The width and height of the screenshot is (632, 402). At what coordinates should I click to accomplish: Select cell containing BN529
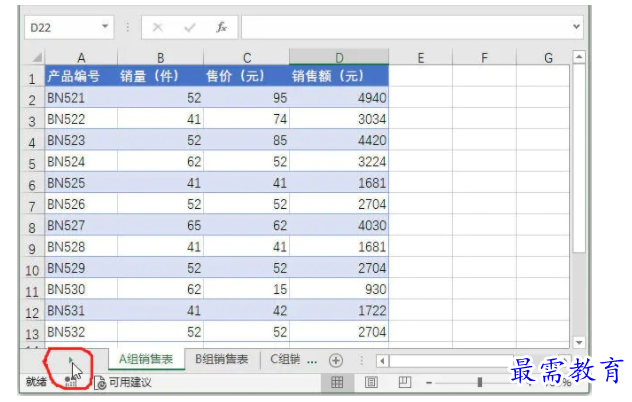click(81, 268)
